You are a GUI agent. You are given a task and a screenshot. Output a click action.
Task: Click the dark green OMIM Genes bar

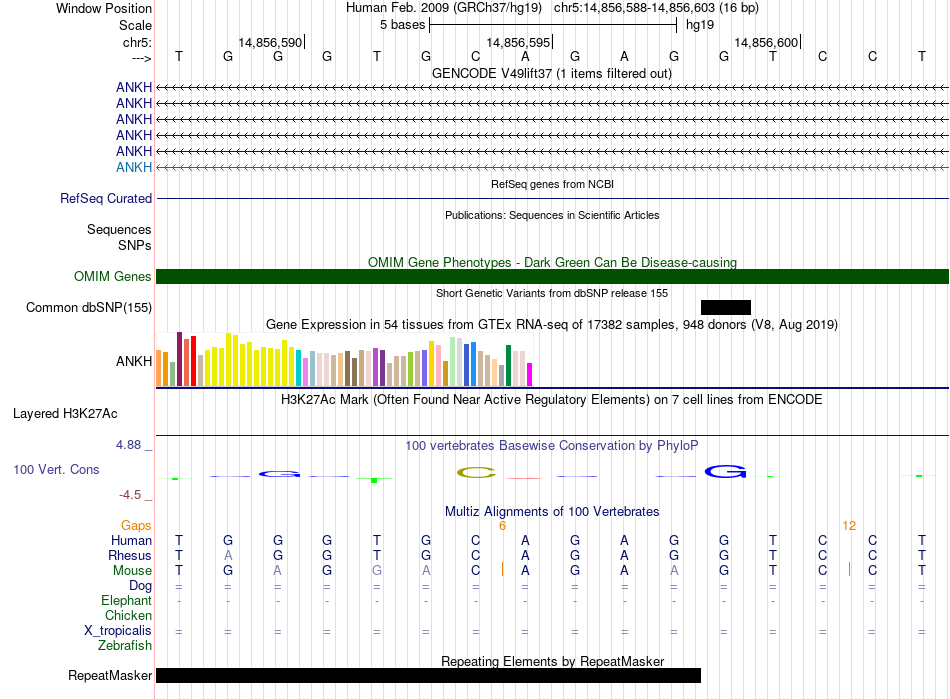(x=552, y=277)
